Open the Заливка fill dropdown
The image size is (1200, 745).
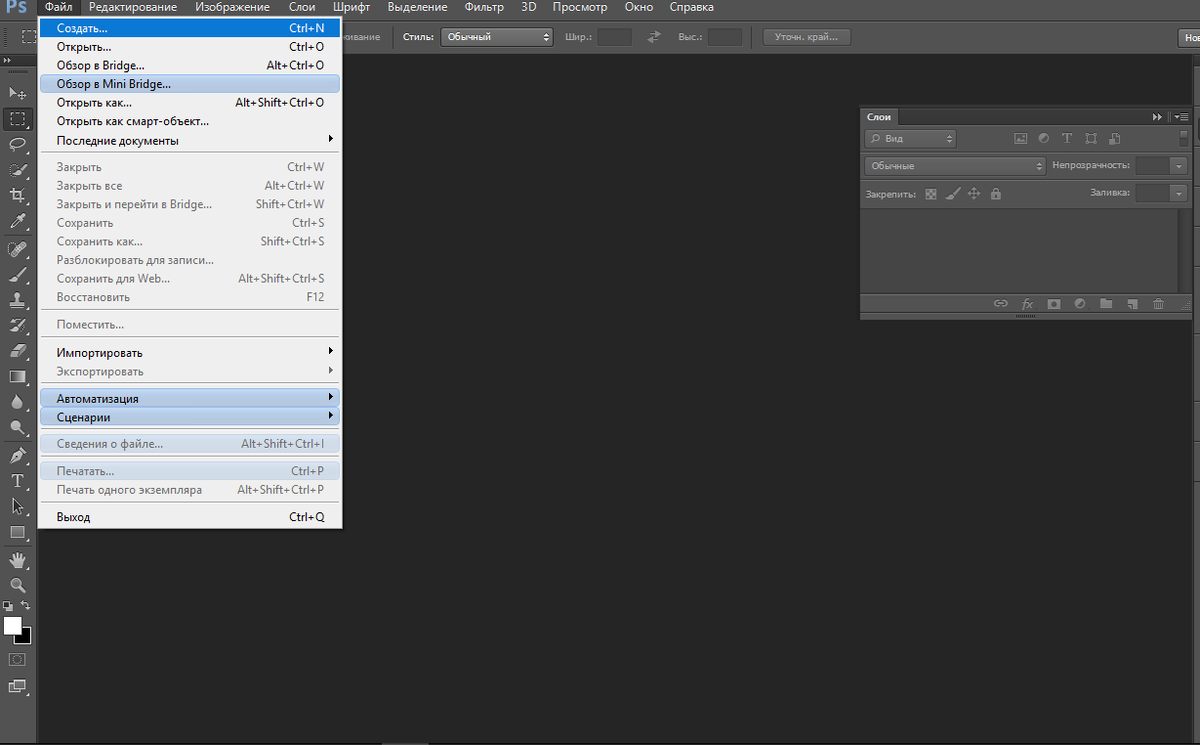[x=1180, y=193]
